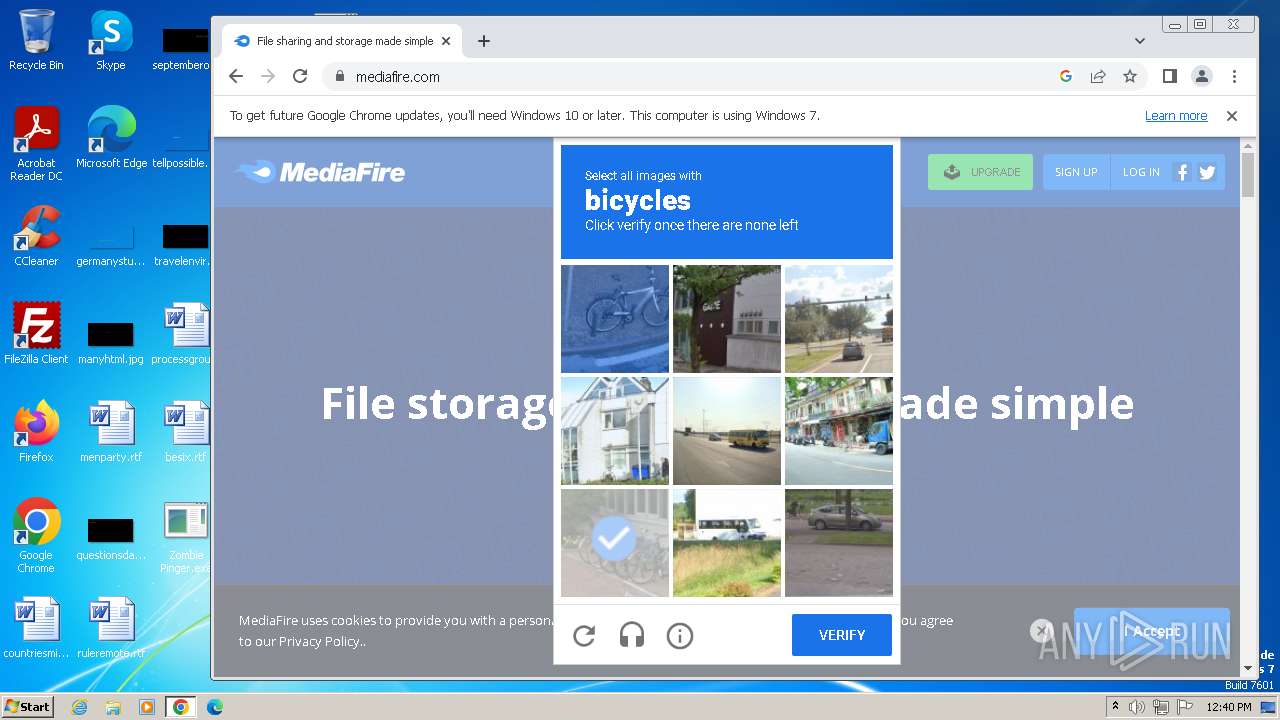Select the Zombie Pinger.exe desktop icon
The height and width of the screenshot is (720, 1280).
point(185,536)
